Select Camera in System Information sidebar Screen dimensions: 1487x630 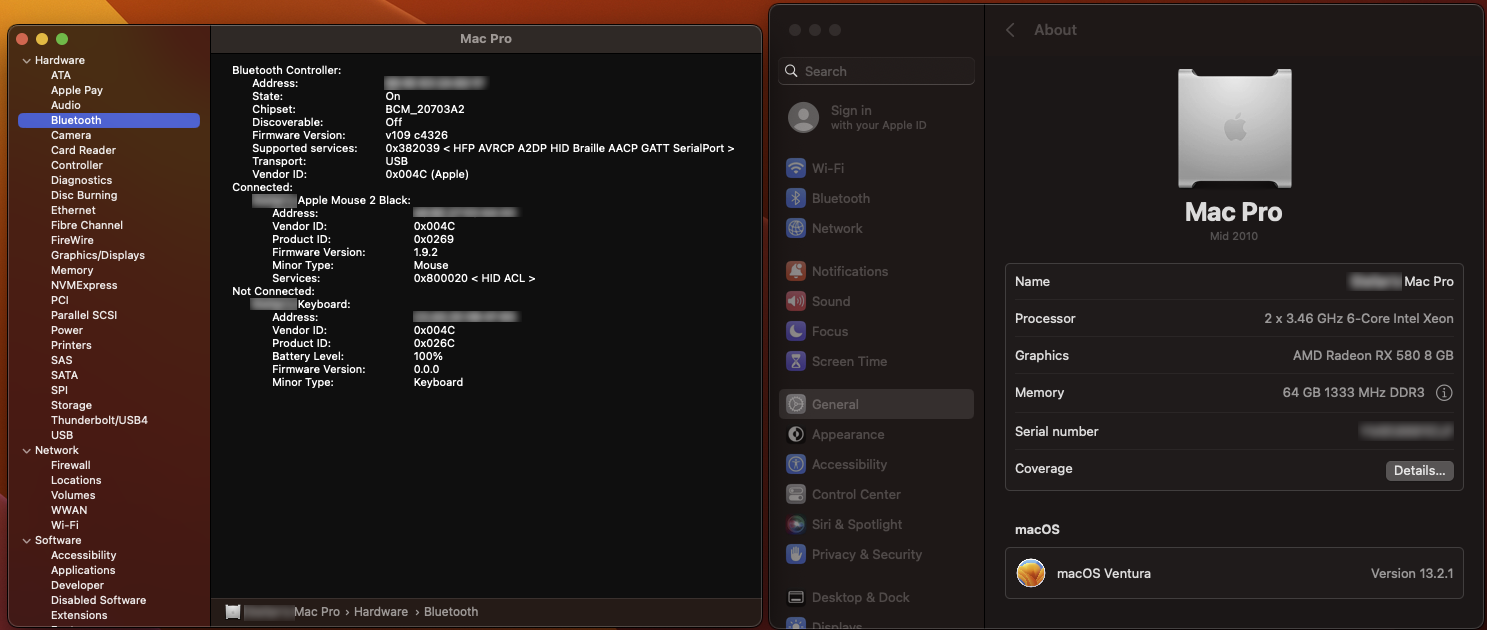coord(71,135)
